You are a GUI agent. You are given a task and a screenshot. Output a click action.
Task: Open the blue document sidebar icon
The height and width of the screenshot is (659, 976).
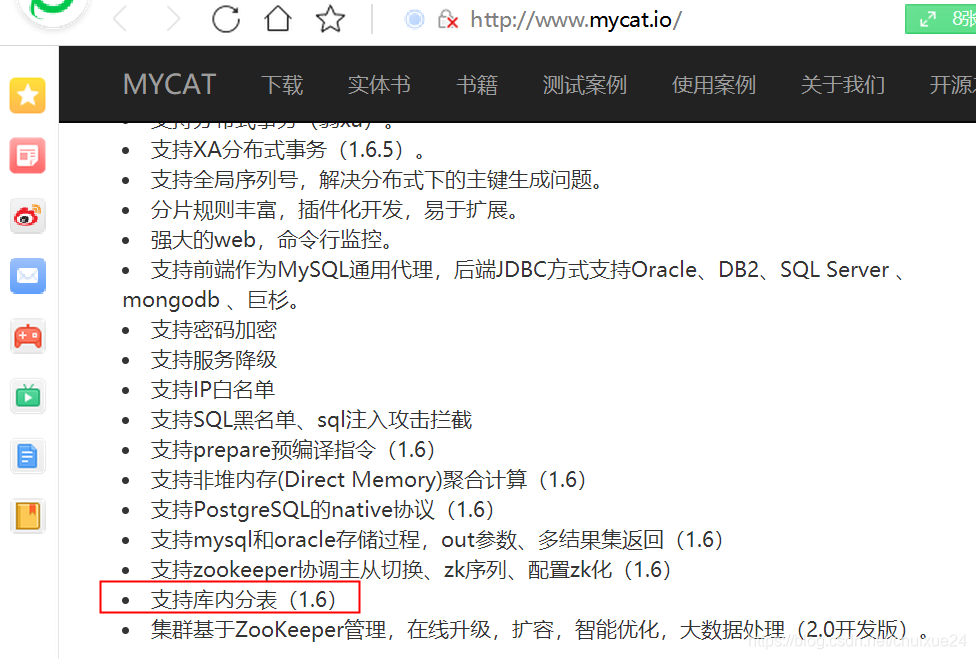pyautogui.click(x=27, y=456)
